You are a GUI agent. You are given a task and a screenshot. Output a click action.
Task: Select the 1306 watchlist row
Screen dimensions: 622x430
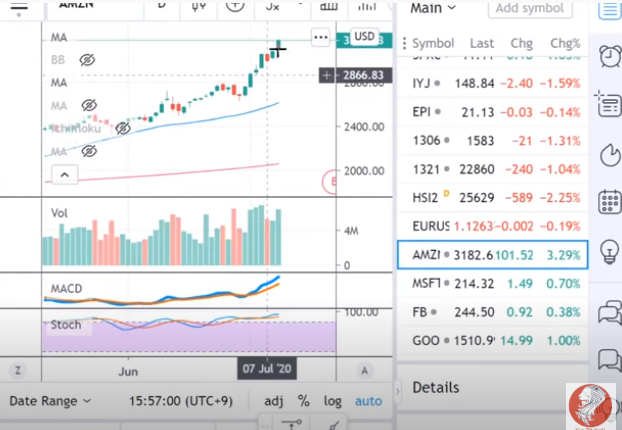tap(493, 141)
